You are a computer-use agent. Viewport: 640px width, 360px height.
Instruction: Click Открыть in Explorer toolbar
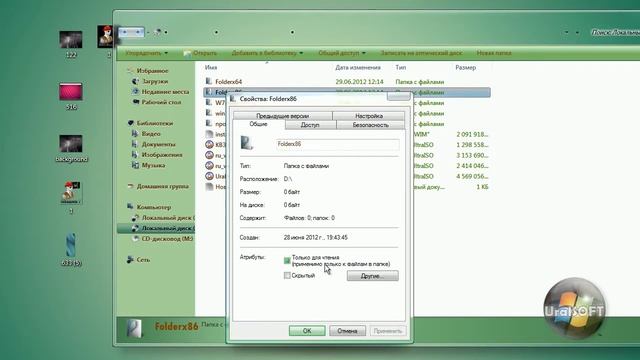click(x=200, y=53)
